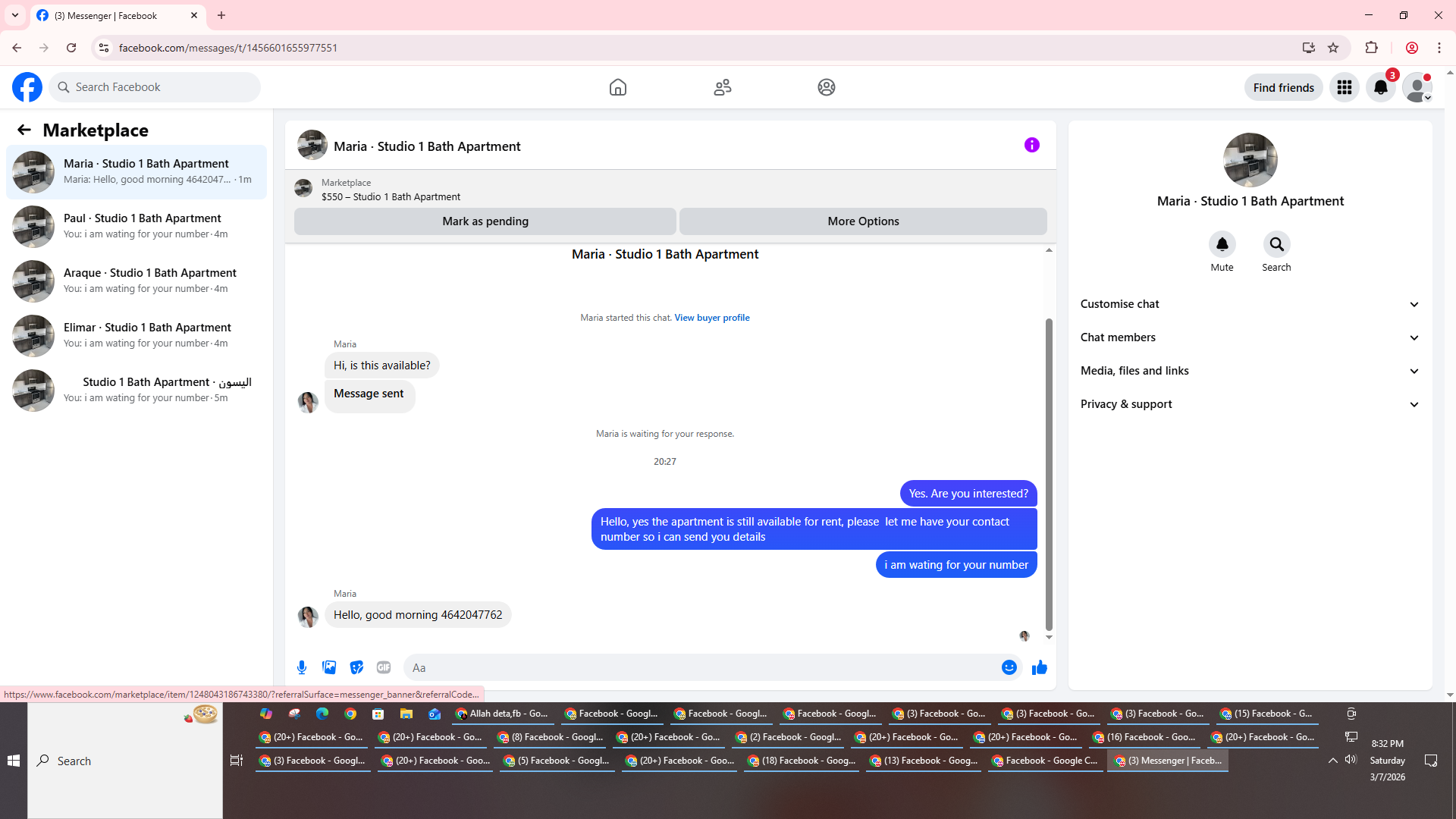Open Chrome's three-dot menu
The height and width of the screenshot is (819, 1456).
1439,48
